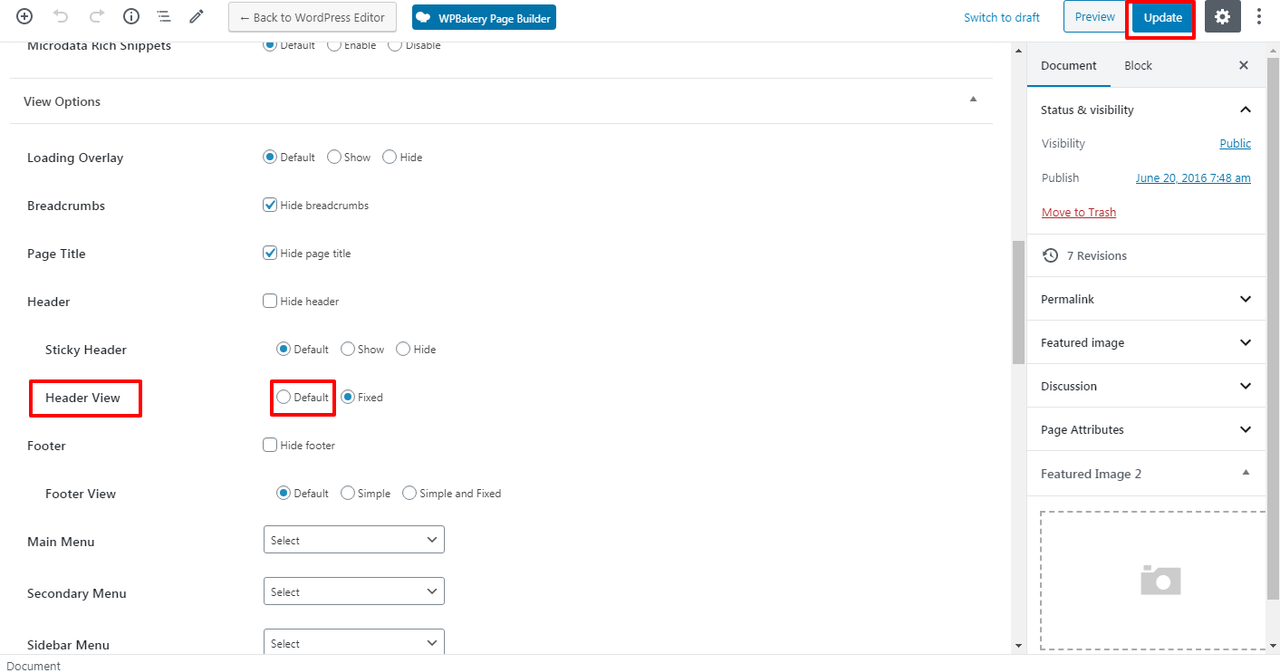This screenshot has width=1280, height=672.
Task: Select Default for Loading Overlay
Action: coord(270,157)
